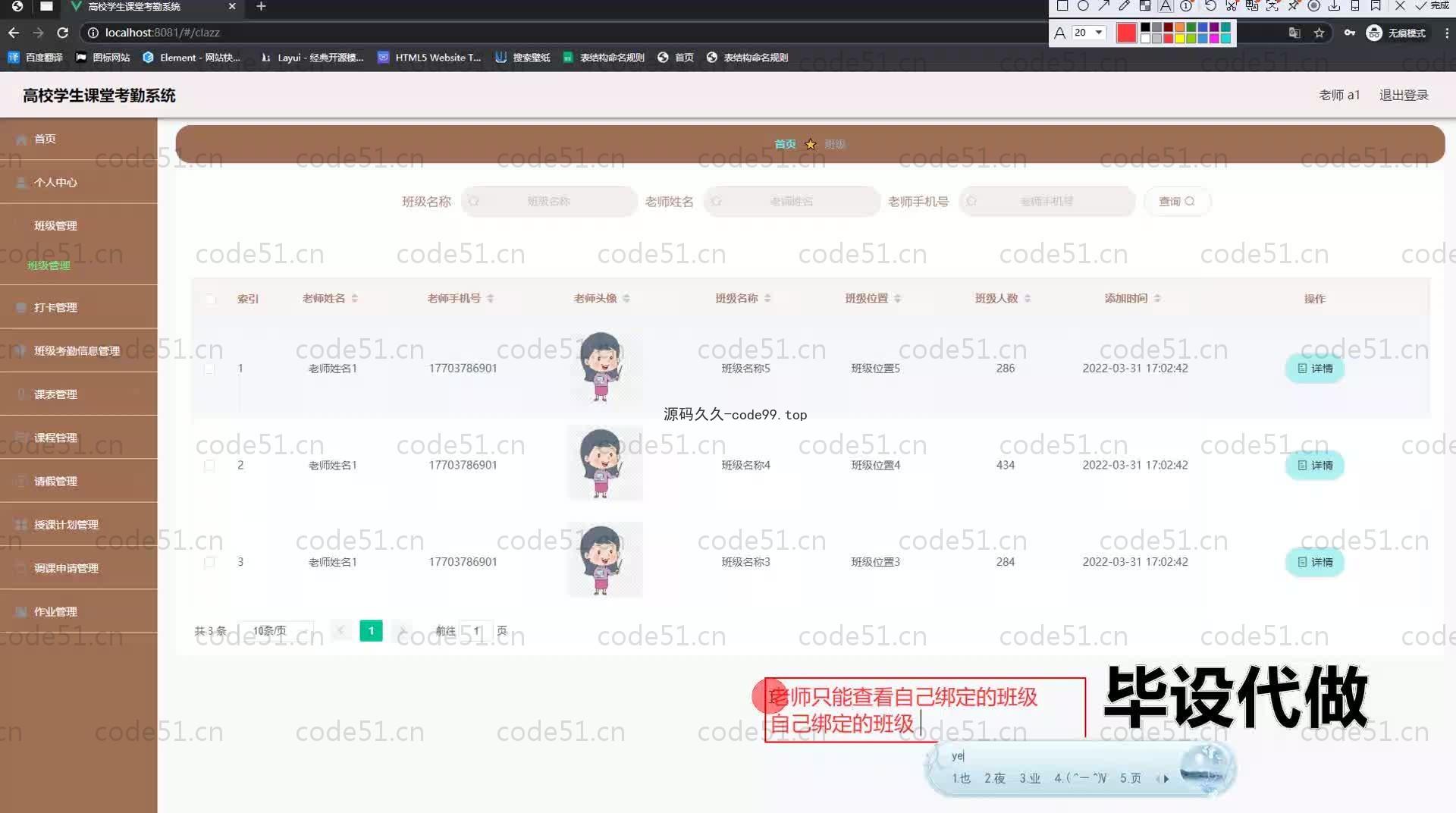Viewport: 1456px width, 813px height.
Task: View 详情 for 班级名称5
Action: click(x=1315, y=369)
